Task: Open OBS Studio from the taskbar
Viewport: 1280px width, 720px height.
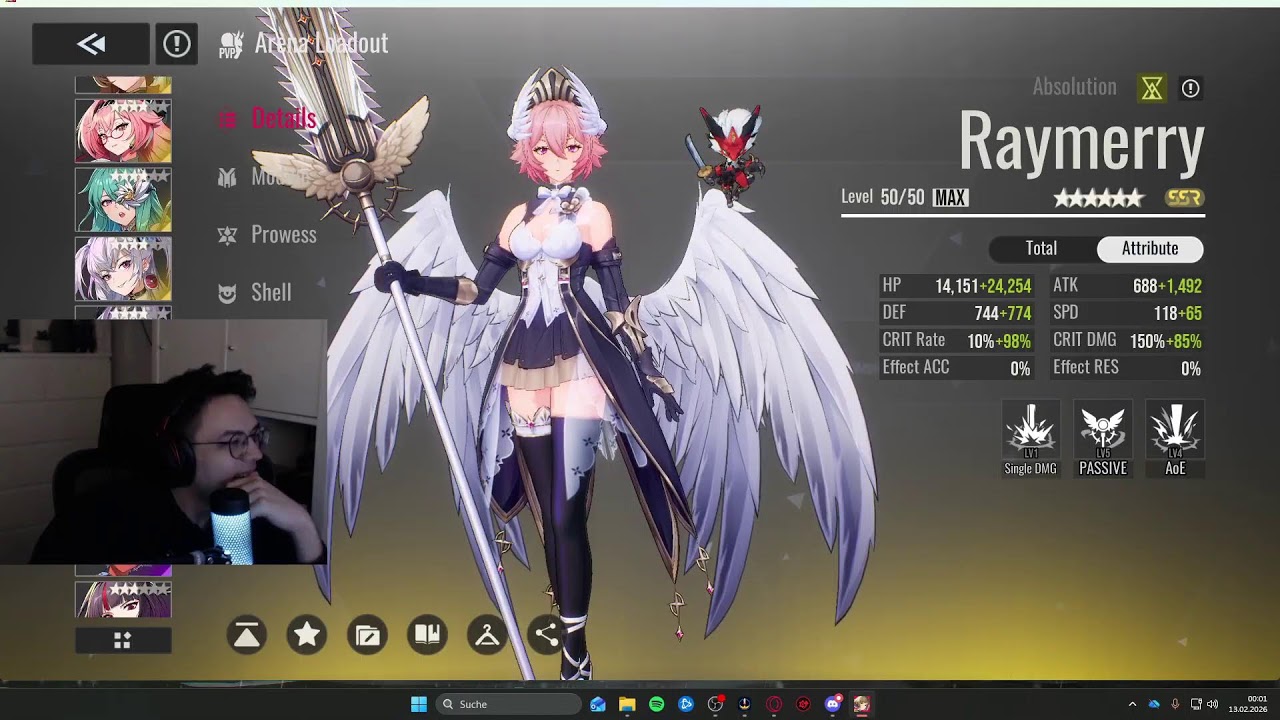Action: click(x=715, y=704)
